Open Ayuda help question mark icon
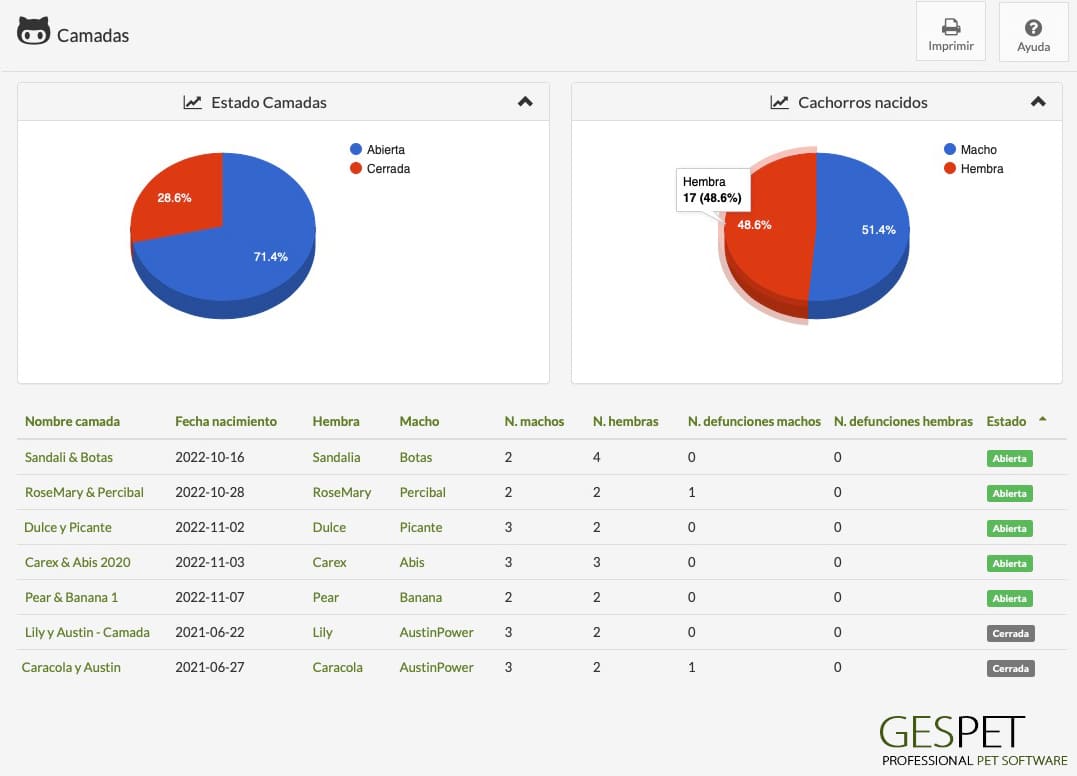The height and width of the screenshot is (776, 1077). tap(1033, 27)
